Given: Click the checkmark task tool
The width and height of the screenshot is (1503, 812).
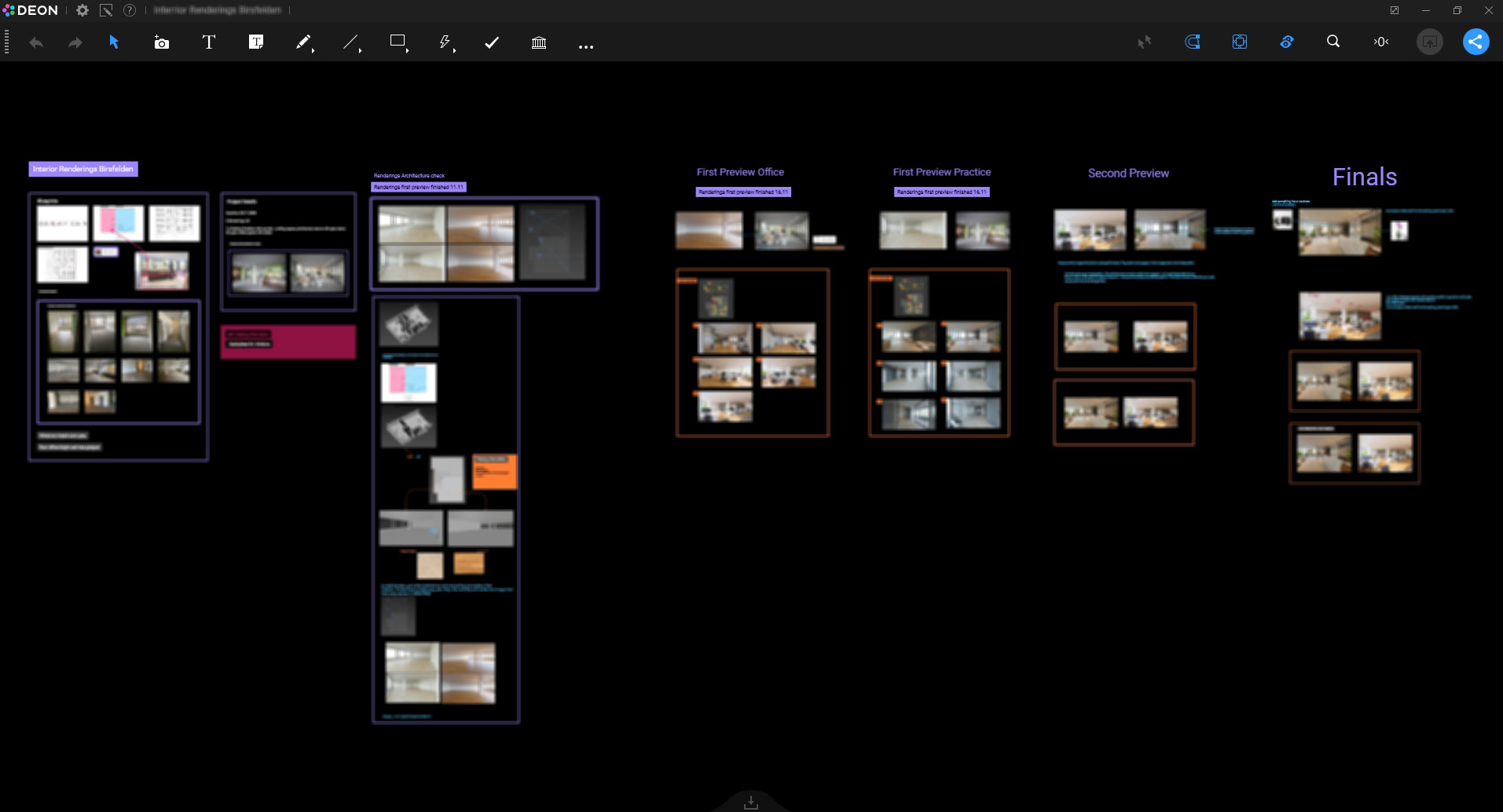Looking at the screenshot, I should coord(492,42).
